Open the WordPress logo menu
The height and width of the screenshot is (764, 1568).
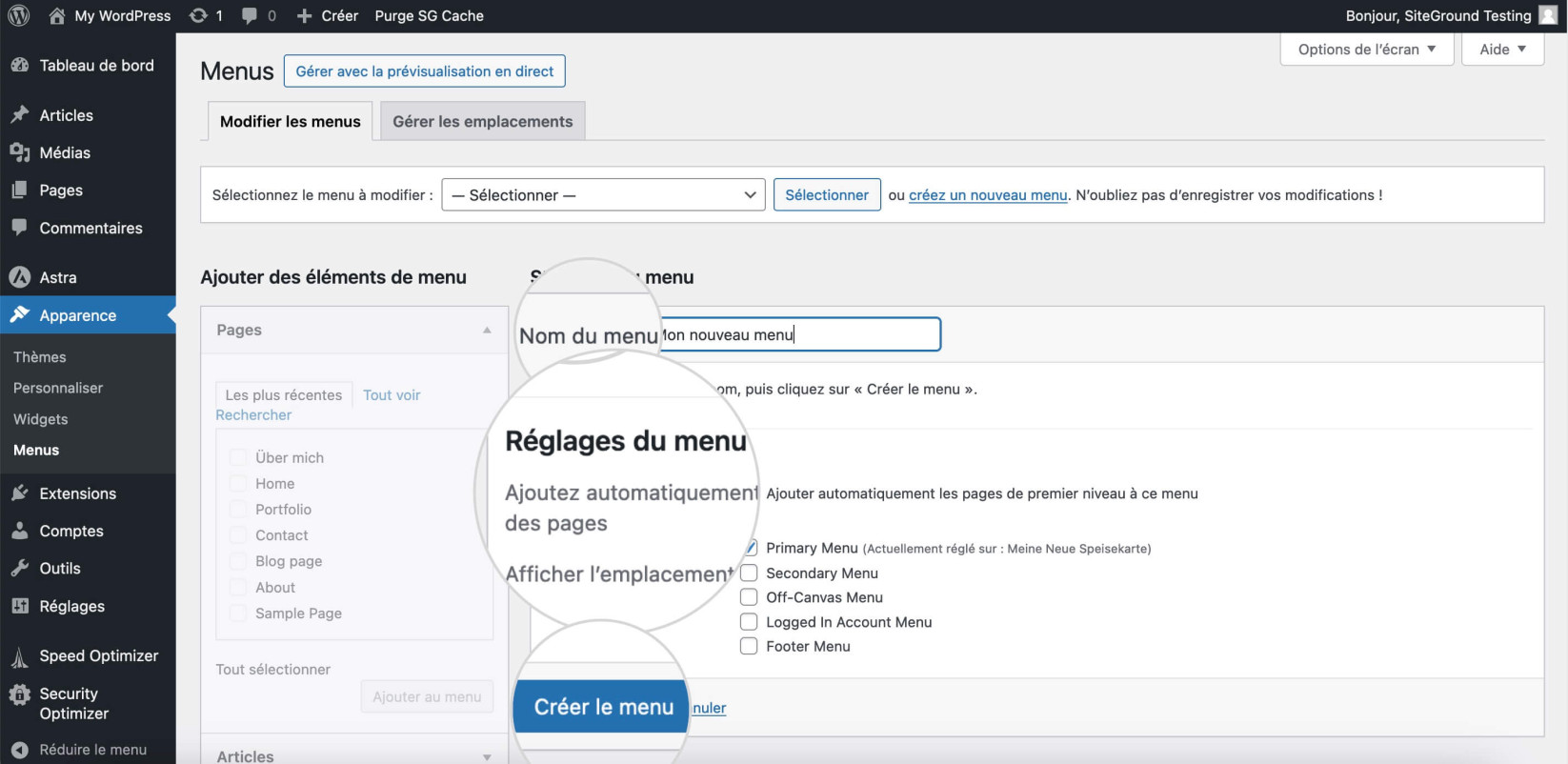point(19,15)
